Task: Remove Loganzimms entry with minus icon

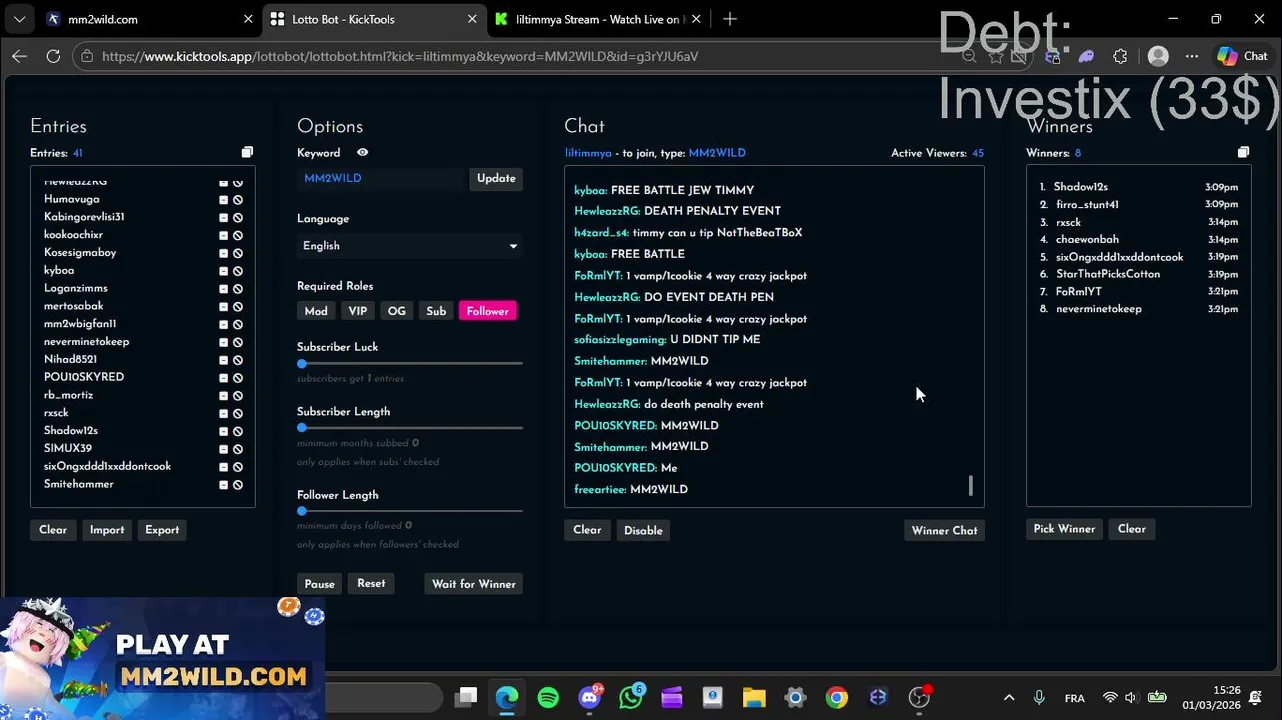Action: (223, 289)
